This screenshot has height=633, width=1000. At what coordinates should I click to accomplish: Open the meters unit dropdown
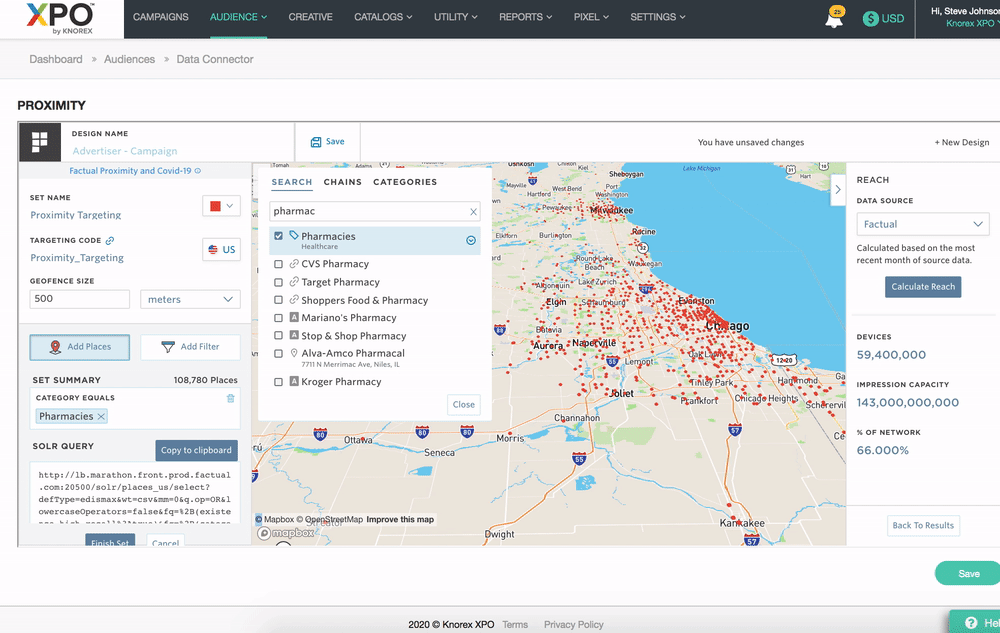[190, 300]
